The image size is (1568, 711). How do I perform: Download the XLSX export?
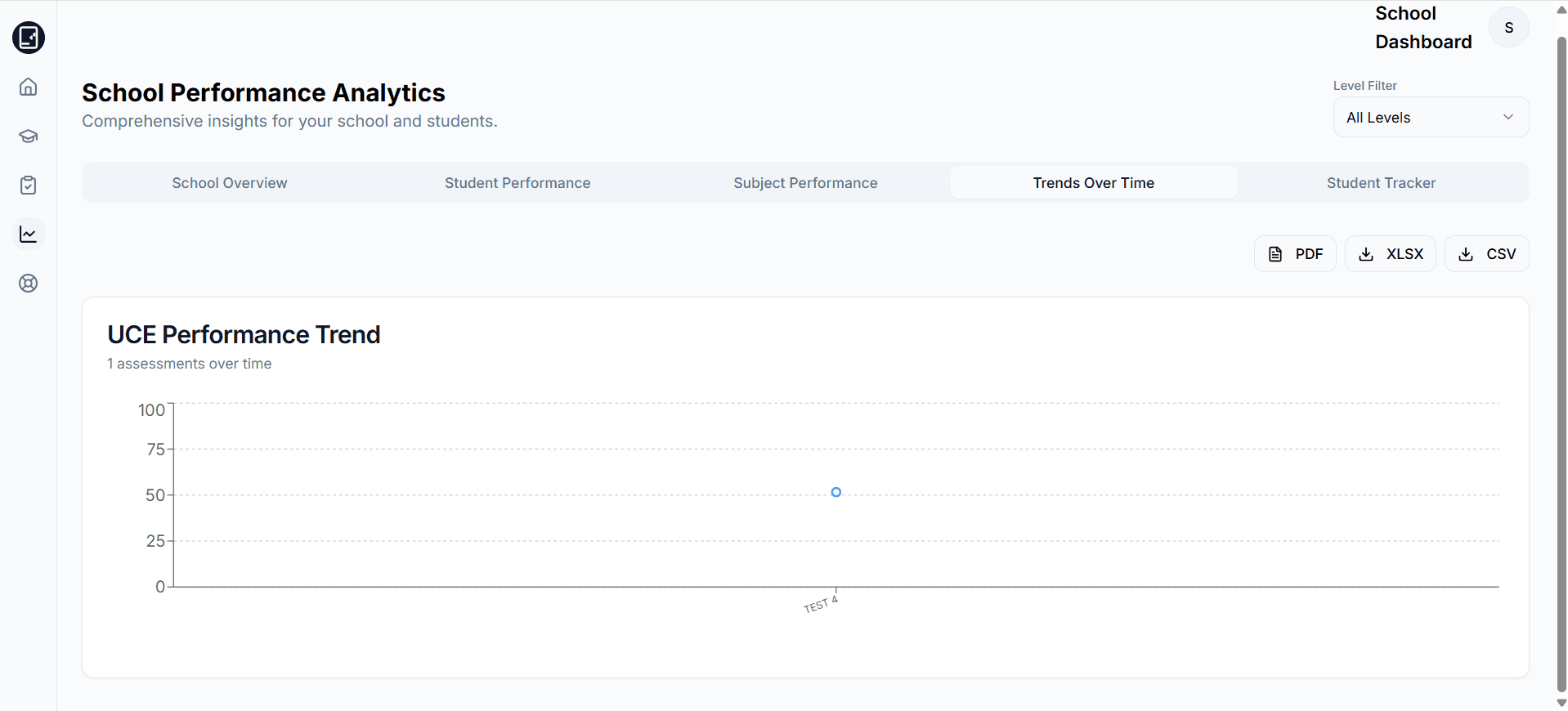(1390, 254)
